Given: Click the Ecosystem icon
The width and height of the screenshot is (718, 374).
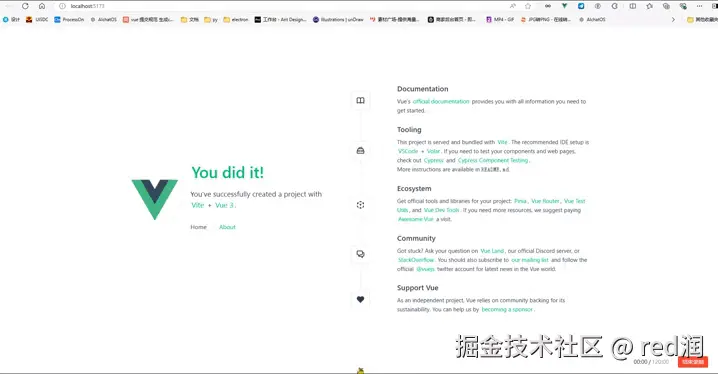Looking at the screenshot, I should point(360,205).
